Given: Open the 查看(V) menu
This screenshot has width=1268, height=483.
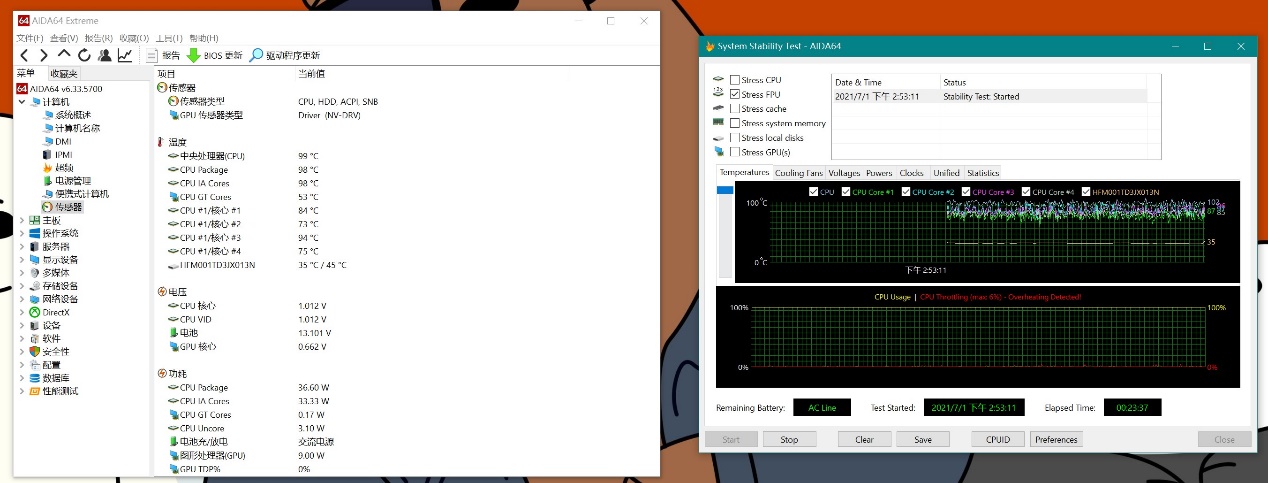Looking at the screenshot, I should coord(66,38).
